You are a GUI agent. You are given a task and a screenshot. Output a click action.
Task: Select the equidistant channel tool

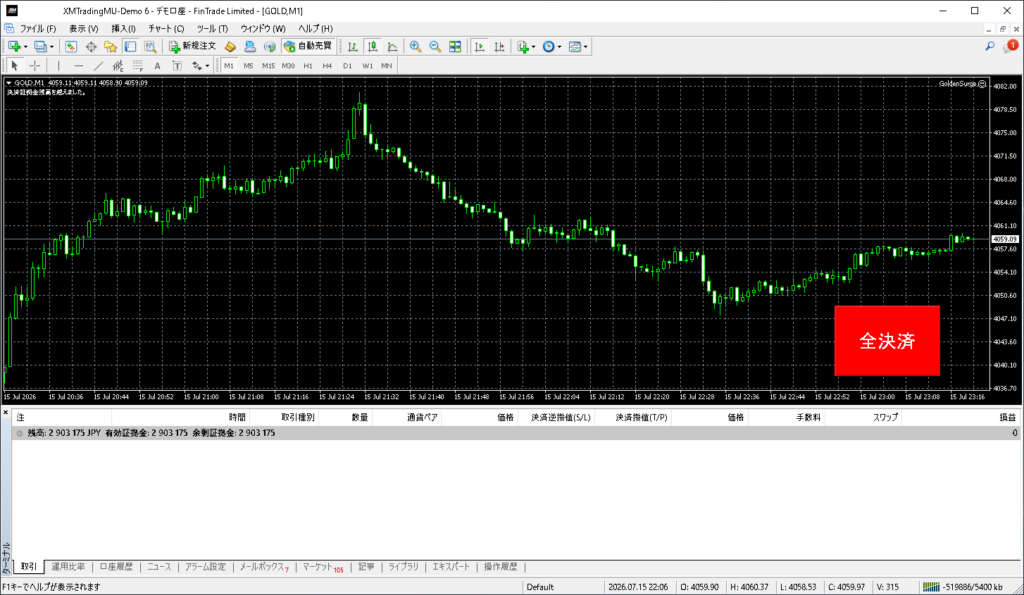pyautogui.click(x=118, y=65)
